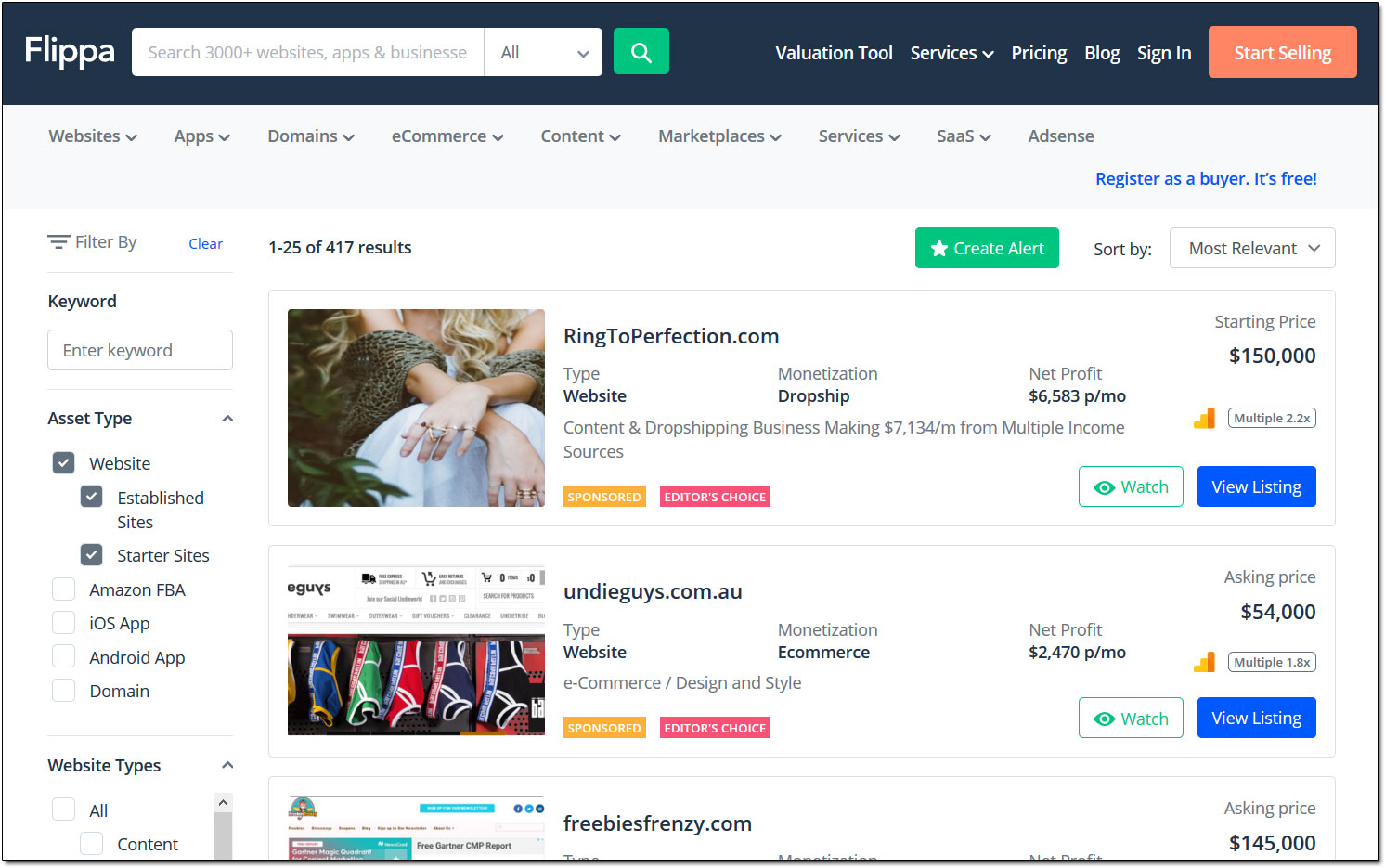
Task: Click the Start Selling button
Action: (1283, 52)
